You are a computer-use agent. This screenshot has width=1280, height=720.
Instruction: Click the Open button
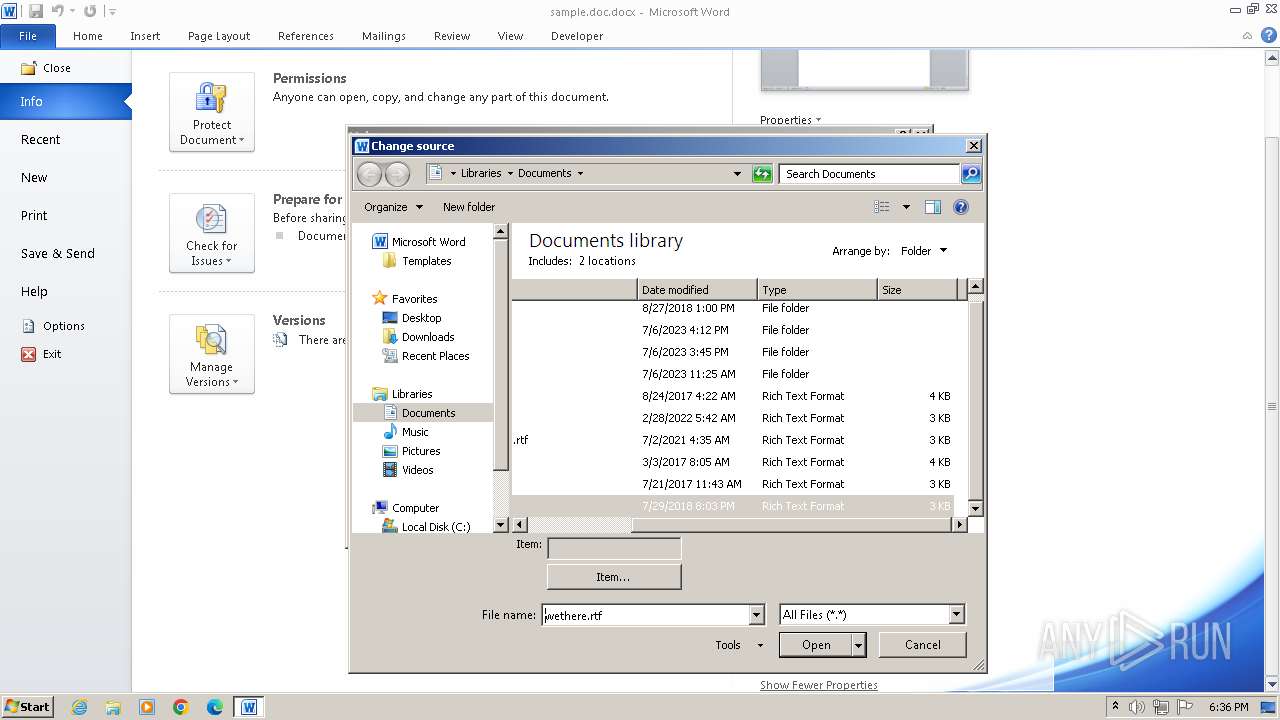tap(816, 645)
